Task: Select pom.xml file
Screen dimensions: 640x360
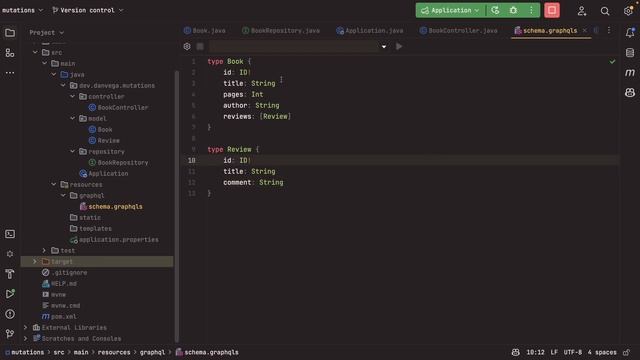Action: click(x=64, y=316)
